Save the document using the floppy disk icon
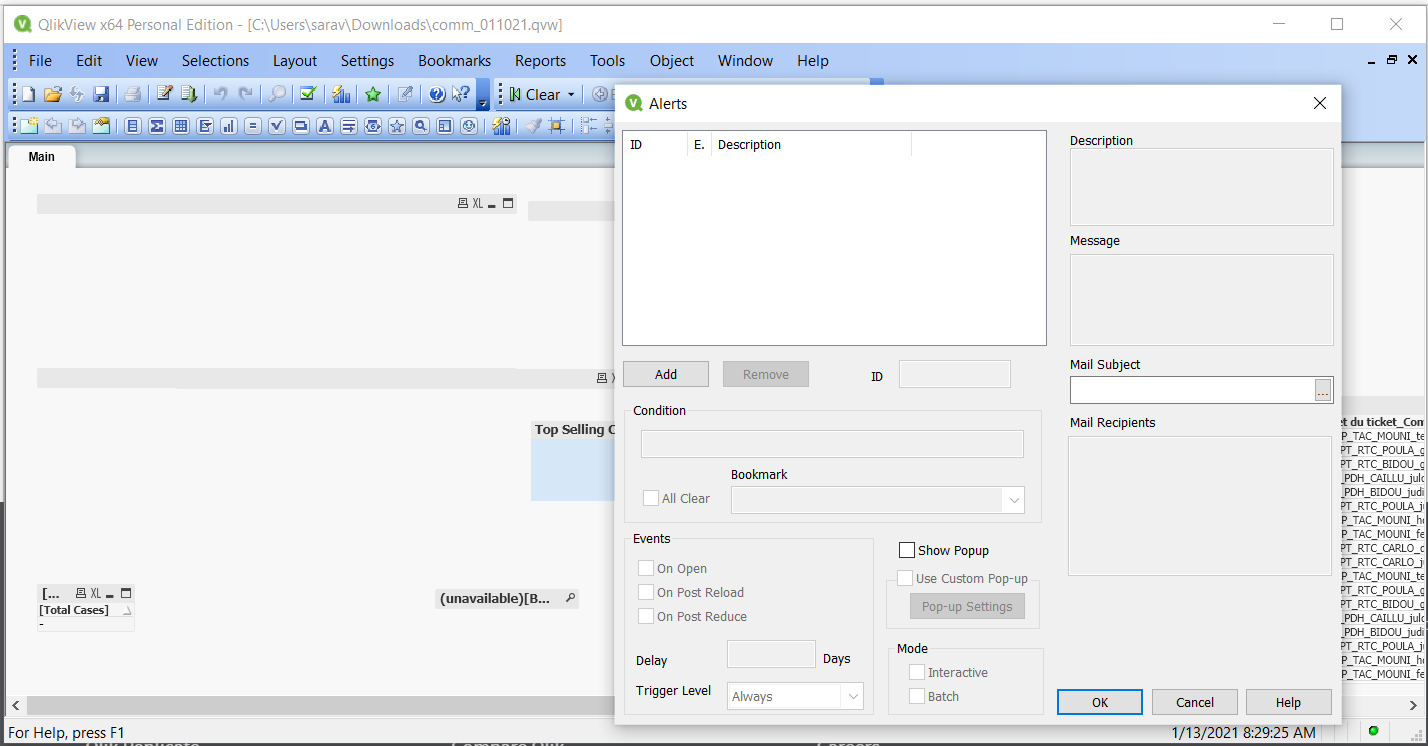 tap(101, 94)
